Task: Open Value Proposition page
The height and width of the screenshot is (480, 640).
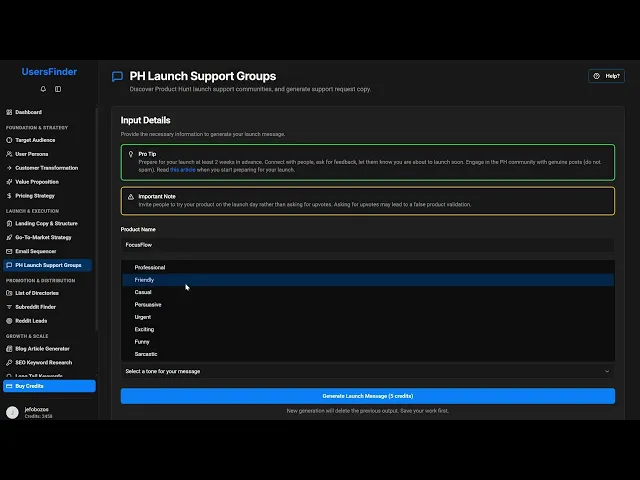Action: pyautogui.click(x=47, y=182)
